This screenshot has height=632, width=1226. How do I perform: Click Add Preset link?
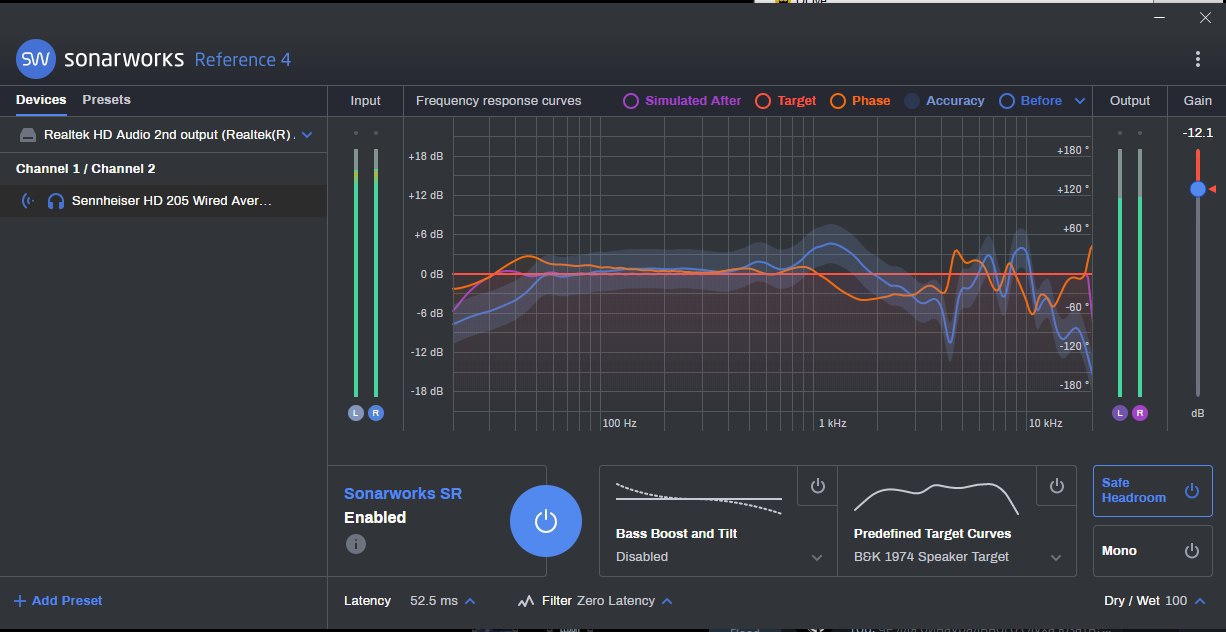[x=67, y=601]
